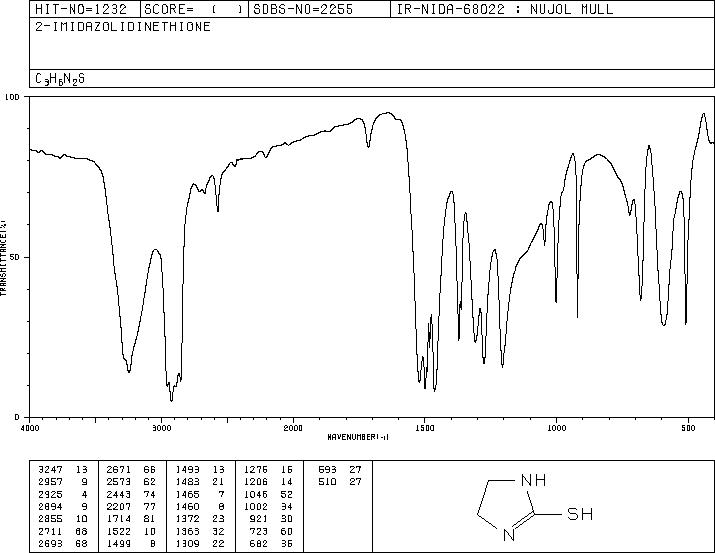Select peak table entry 2671
This screenshot has height=553, width=715.
pyautogui.click(x=119, y=470)
